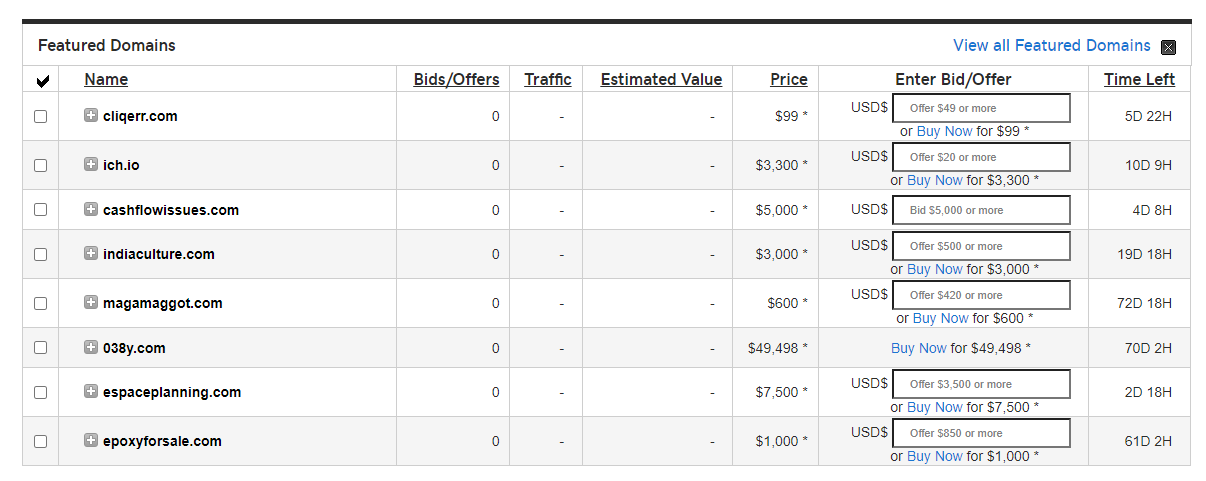Check the box for cliqerr.com
This screenshot has height=481, width=1206.
click(x=41, y=116)
